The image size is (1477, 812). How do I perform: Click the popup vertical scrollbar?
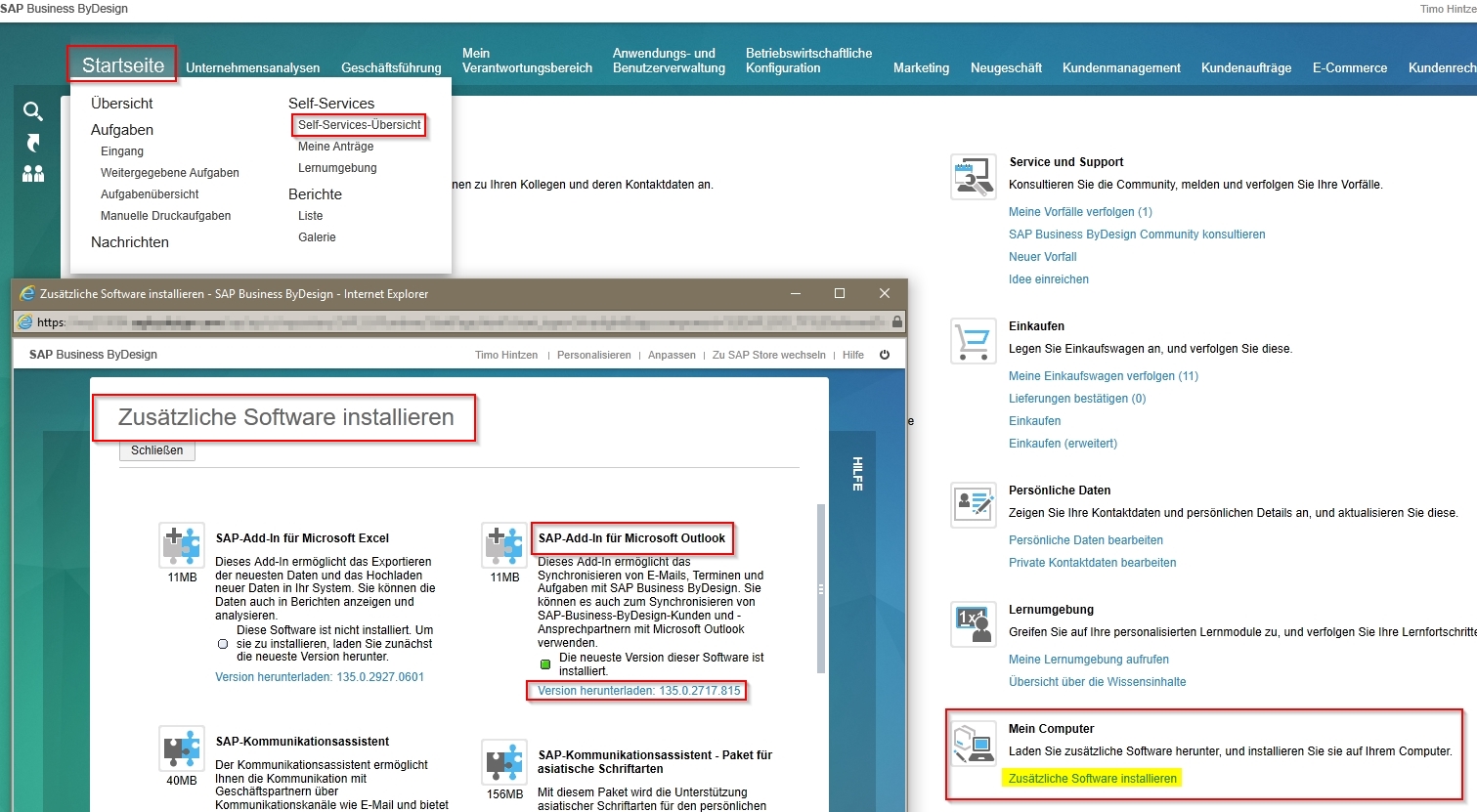(x=821, y=588)
